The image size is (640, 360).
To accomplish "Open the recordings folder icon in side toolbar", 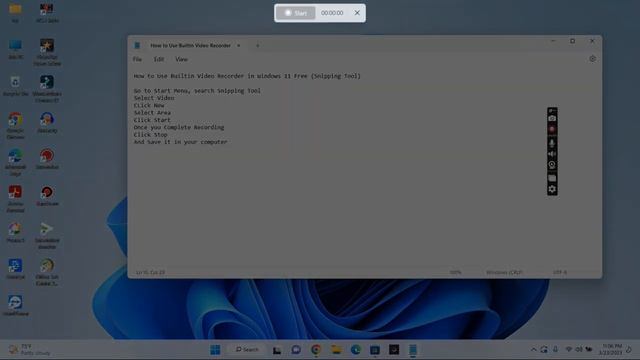I will [552, 178].
